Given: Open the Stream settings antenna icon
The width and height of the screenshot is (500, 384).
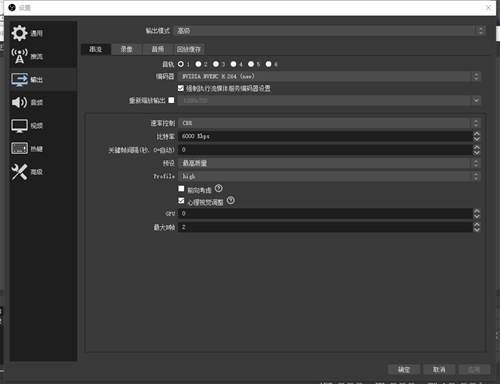Looking at the screenshot, I should (19, 56).
